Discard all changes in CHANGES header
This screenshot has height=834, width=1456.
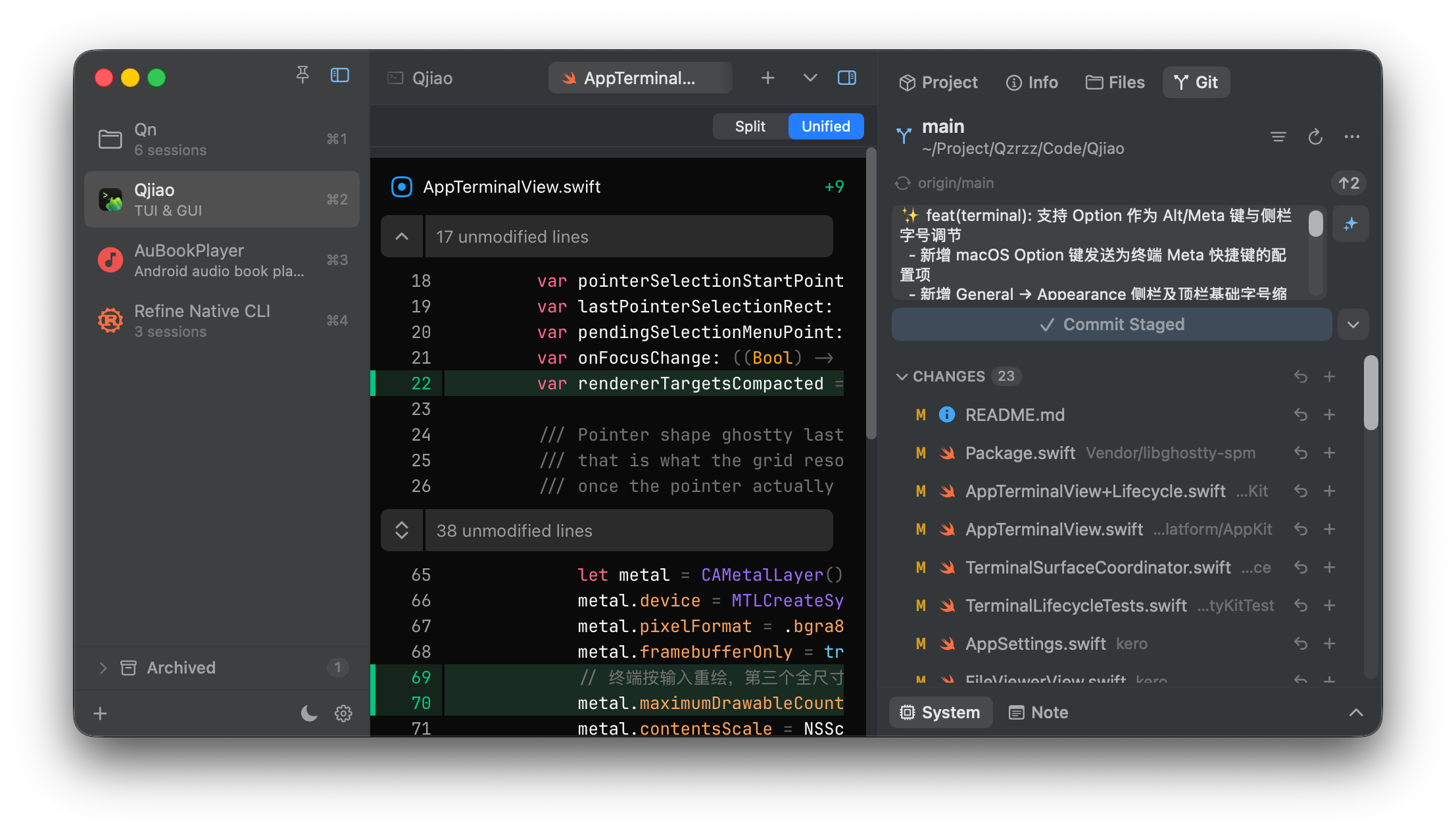1300,376
